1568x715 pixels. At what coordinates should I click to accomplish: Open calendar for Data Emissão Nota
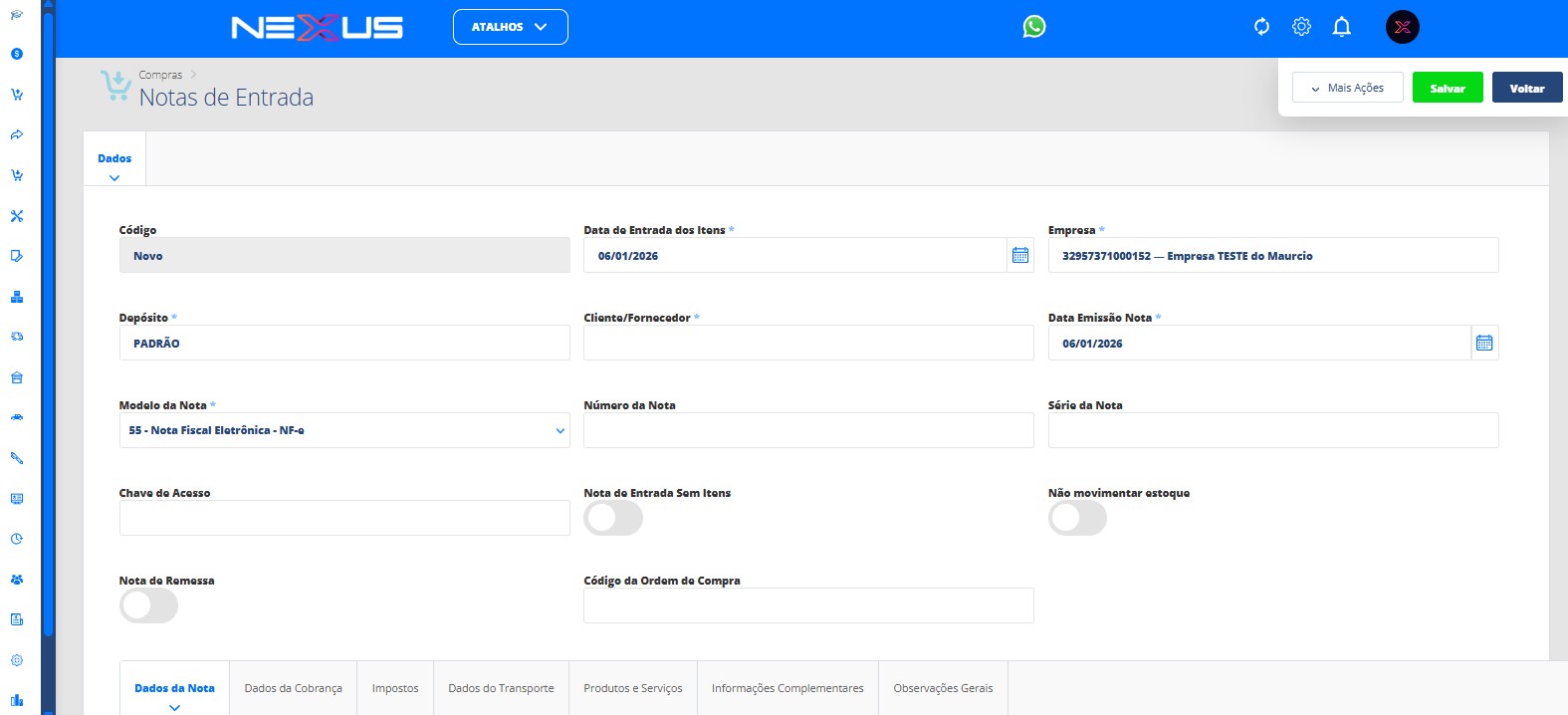1484,344
